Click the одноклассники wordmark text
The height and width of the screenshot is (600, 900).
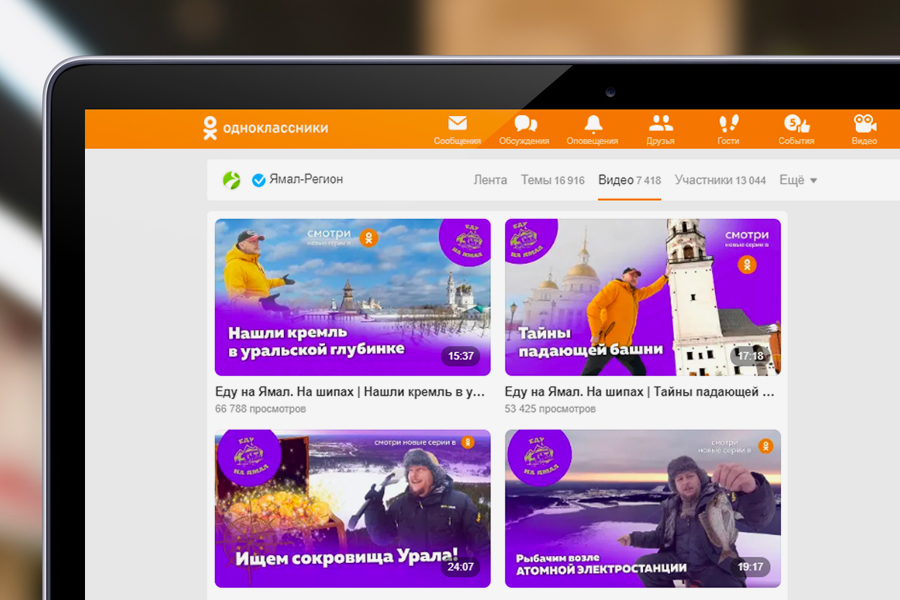click(276, 128)
